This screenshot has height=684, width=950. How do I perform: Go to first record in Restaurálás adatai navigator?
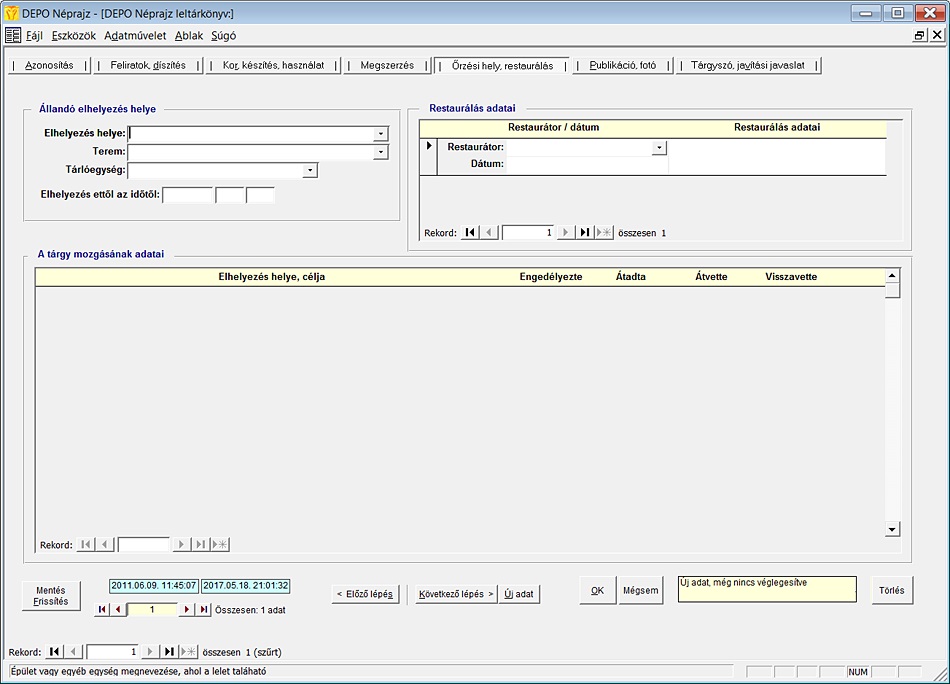(x=470, y=232)
